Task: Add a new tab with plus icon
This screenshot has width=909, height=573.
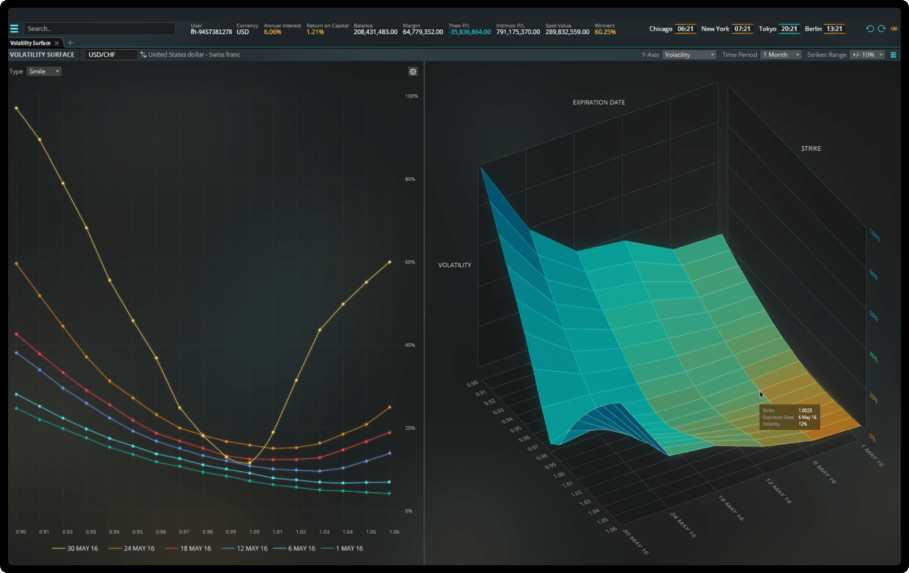Action: (70, 43)
